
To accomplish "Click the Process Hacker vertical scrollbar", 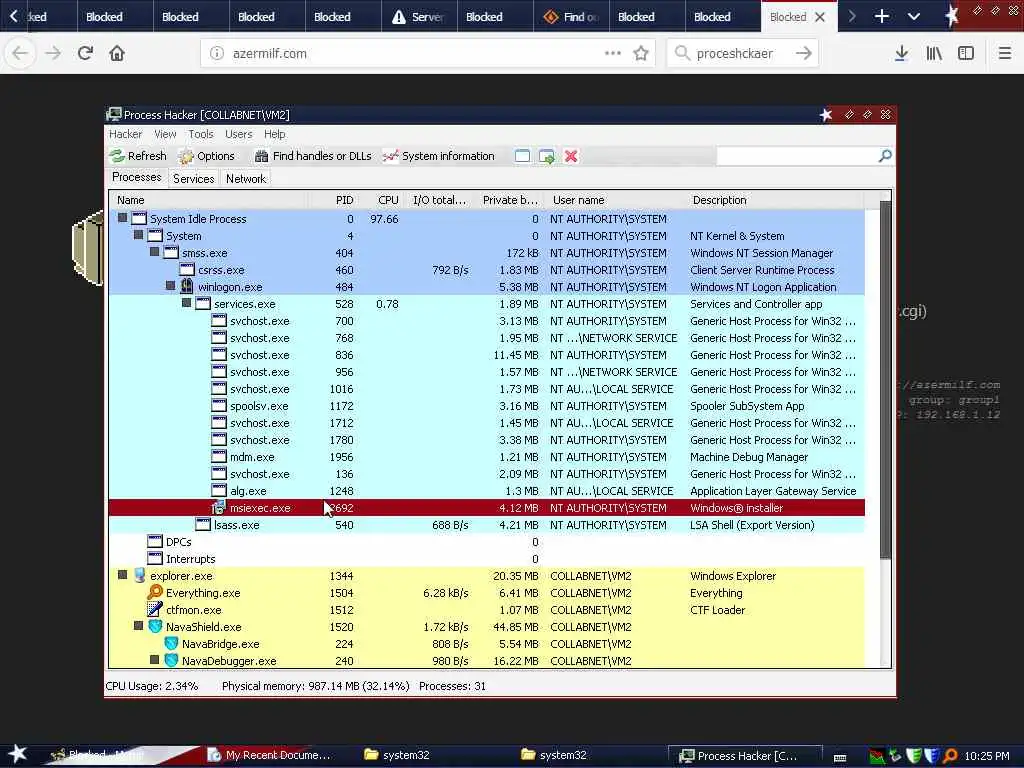I will point(885,379).
